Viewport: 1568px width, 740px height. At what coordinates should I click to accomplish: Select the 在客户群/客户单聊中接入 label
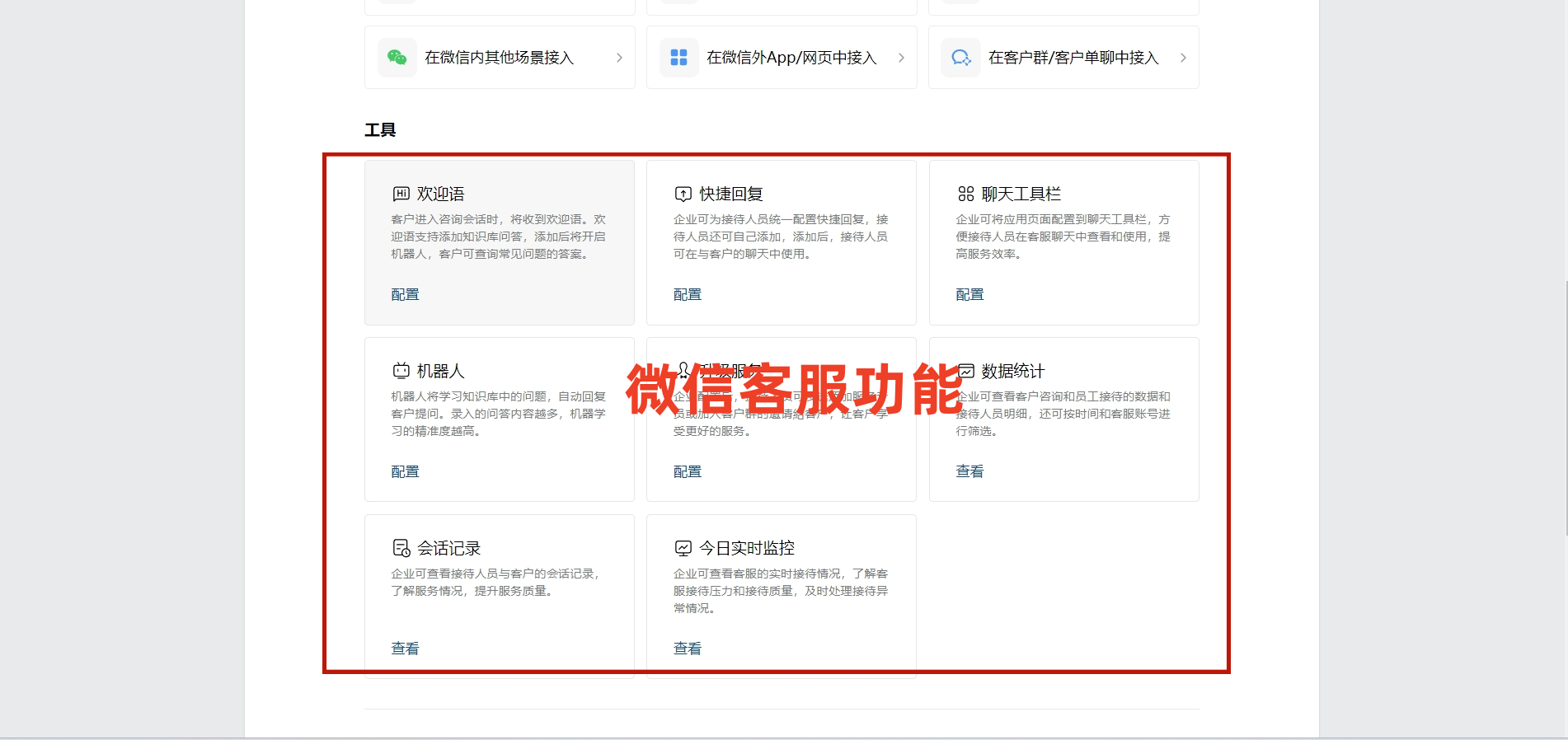coord(1073,58)
